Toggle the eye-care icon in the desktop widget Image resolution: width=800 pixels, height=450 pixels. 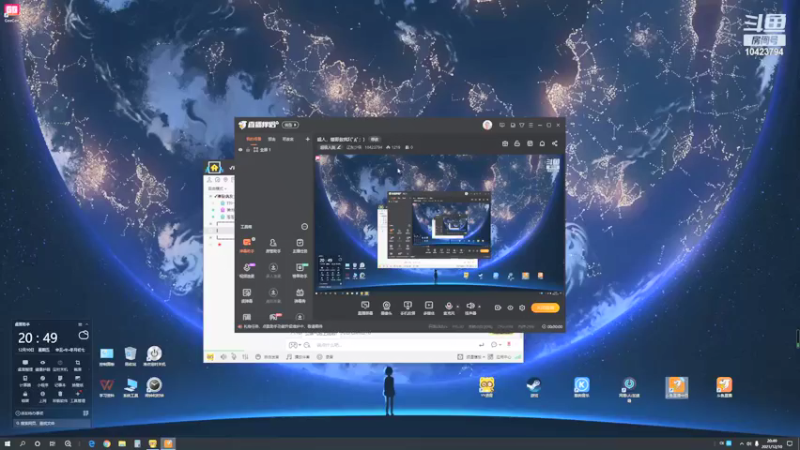coord(42,364)
